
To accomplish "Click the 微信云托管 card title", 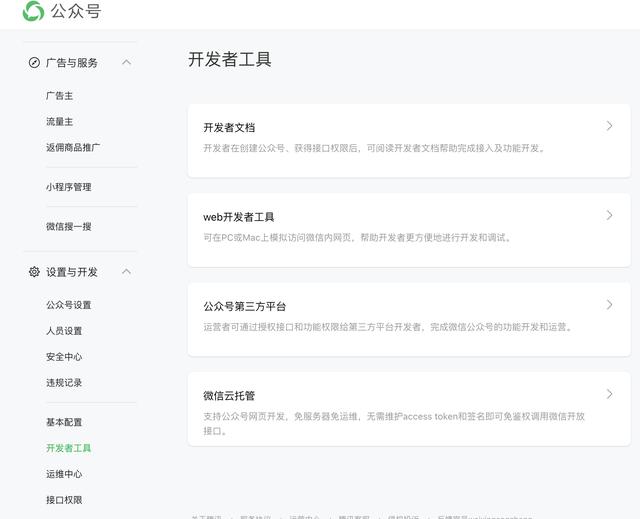I will [x=229, y=396].
